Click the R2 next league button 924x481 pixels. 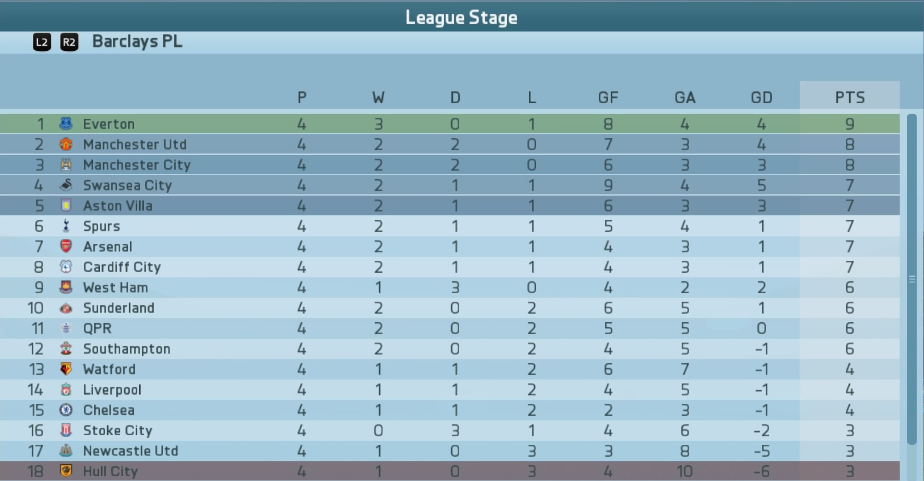[x=69, y=42]
